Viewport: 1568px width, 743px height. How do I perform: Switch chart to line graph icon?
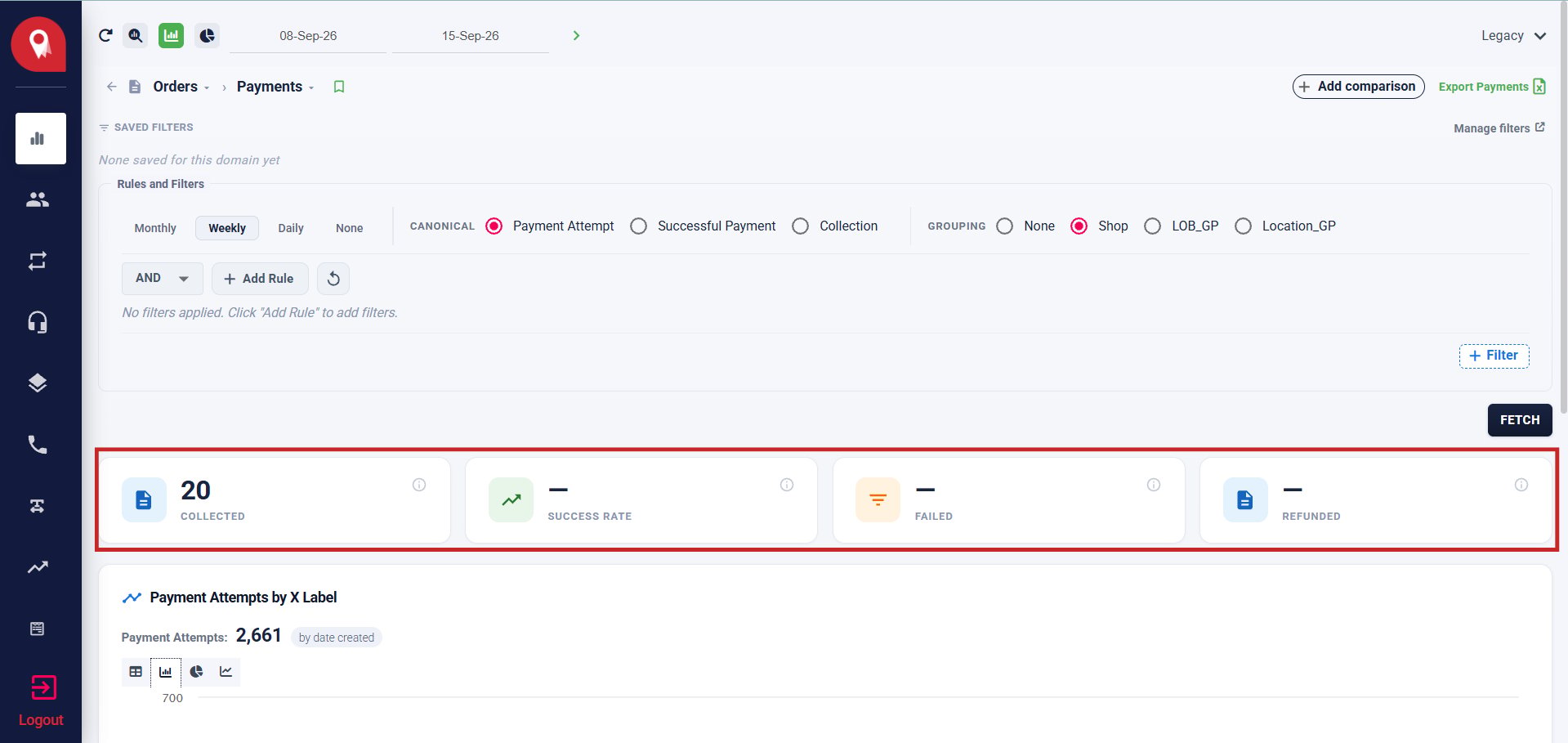pos(226,672)
